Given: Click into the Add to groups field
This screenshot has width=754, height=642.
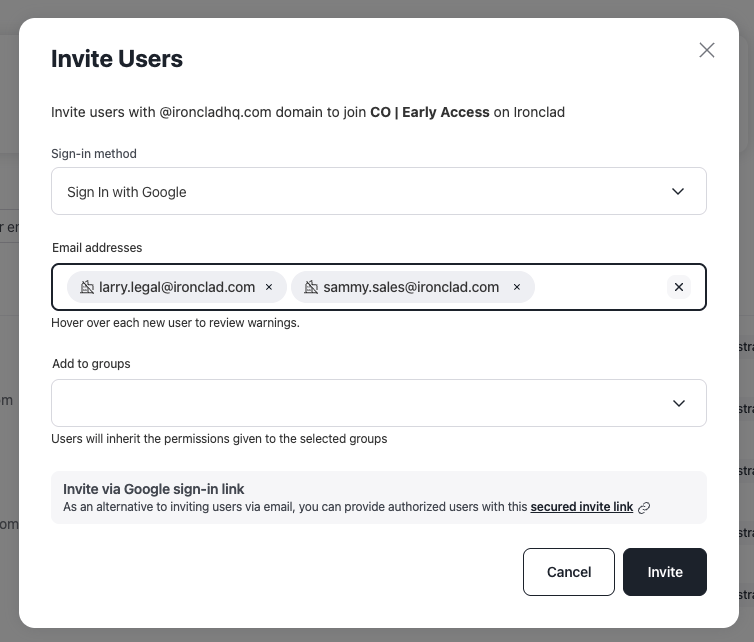Looking at the screenshot, I should click(379, 403).
